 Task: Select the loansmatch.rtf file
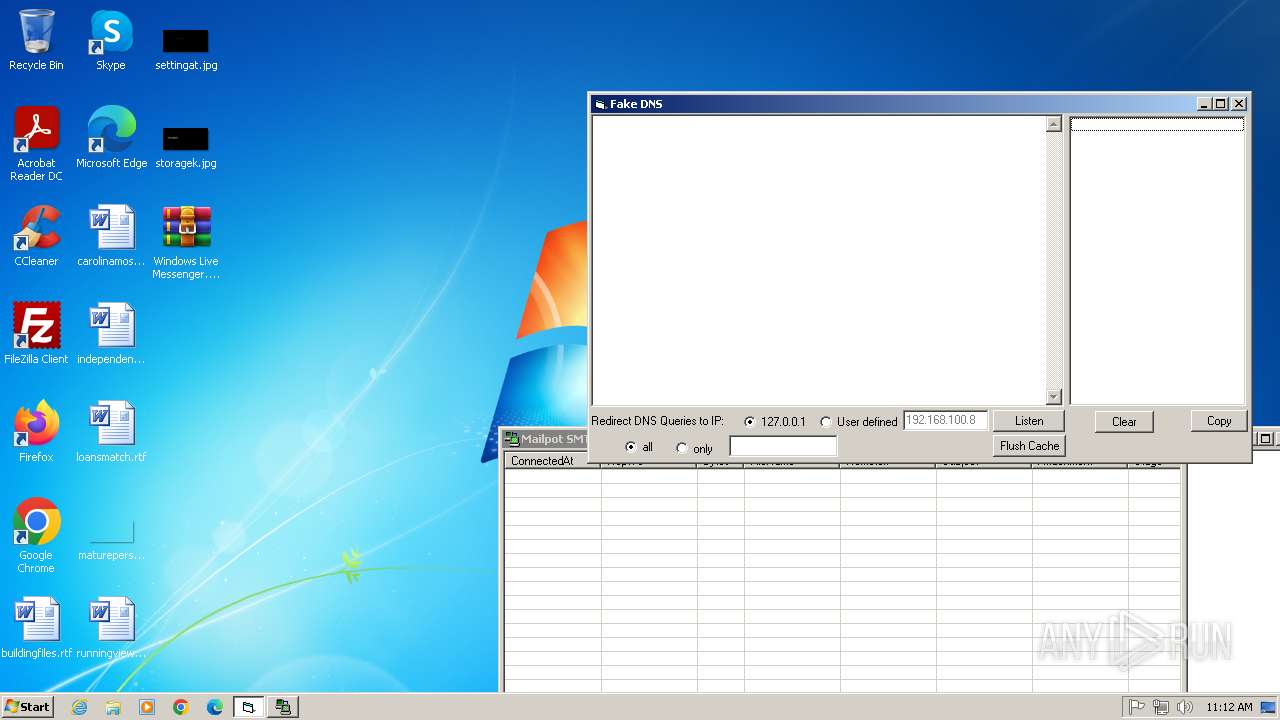point(111,432)
